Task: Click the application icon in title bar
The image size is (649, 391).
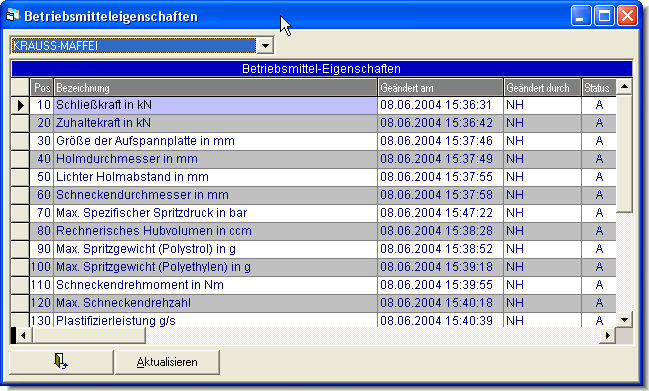Action: pos(12,16)
